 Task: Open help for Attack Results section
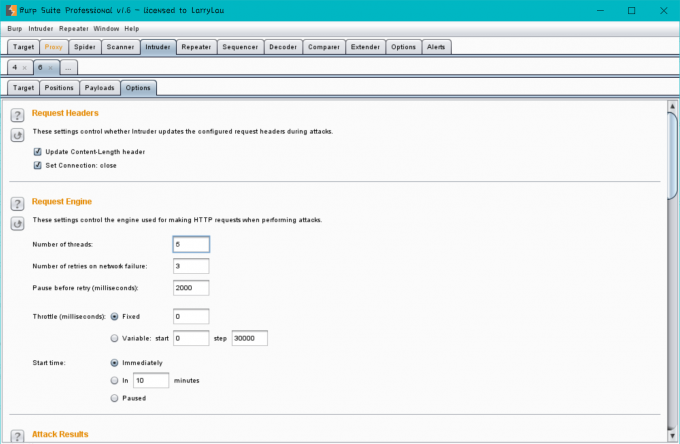(17, 436)
